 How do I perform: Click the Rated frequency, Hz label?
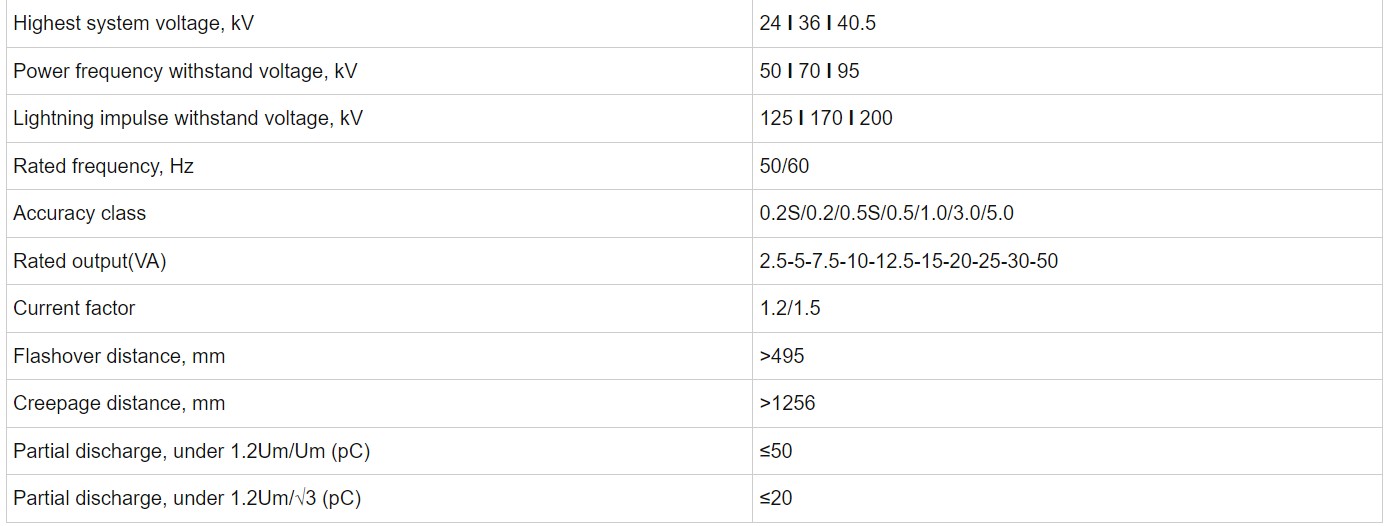[103, 166]
